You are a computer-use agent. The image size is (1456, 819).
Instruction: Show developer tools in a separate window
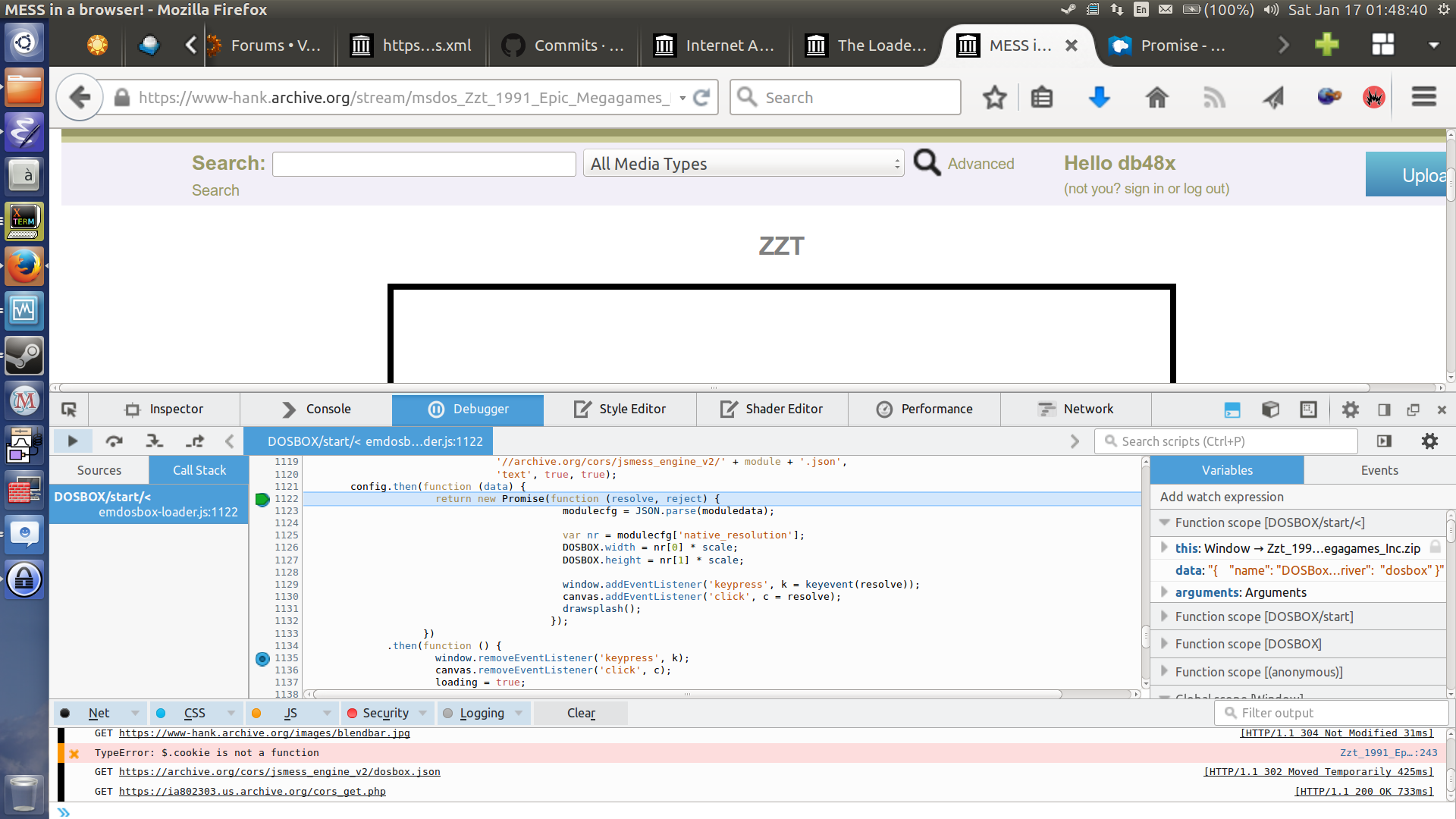coord(1413,409)
